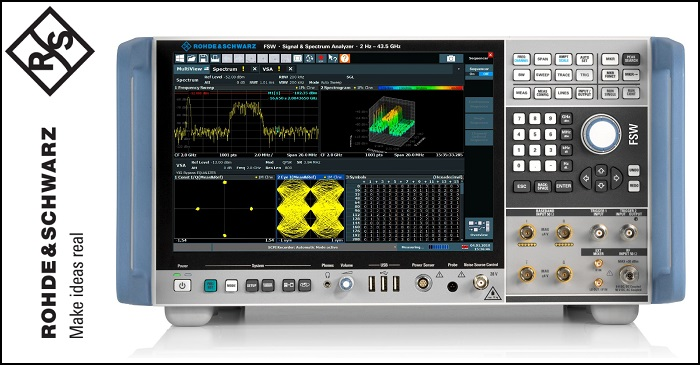This screenshot has width=700, height=365.
Task: Click the REDO key
Action: [633, 186]
